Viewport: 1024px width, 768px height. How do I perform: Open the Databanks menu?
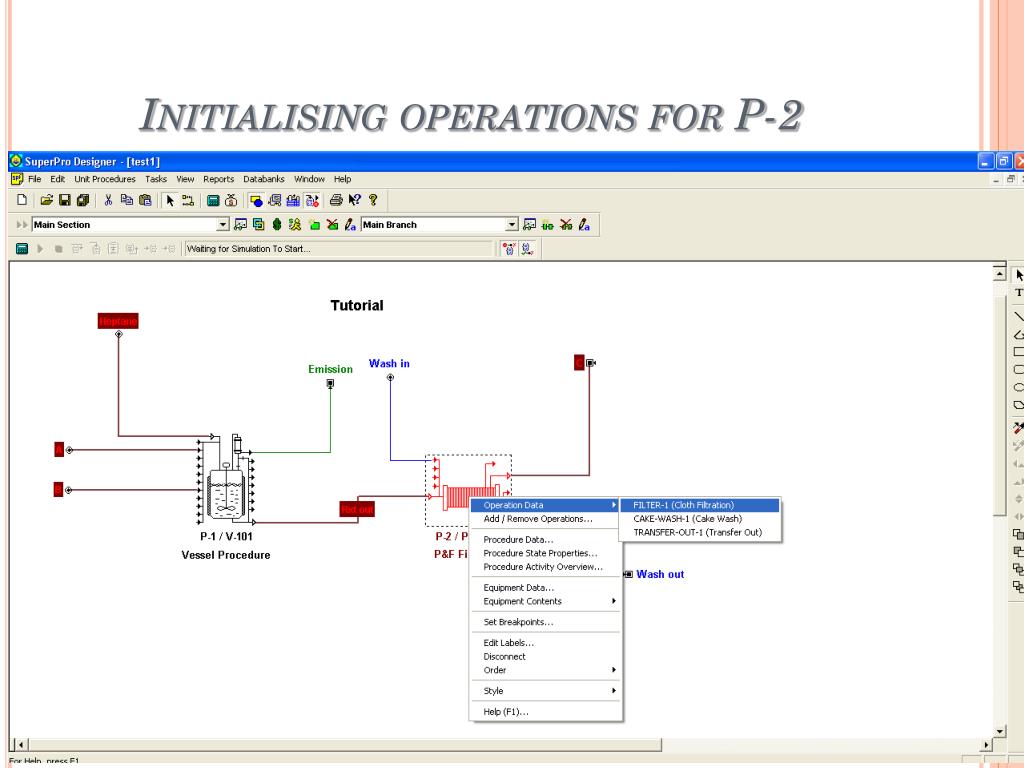264,179
